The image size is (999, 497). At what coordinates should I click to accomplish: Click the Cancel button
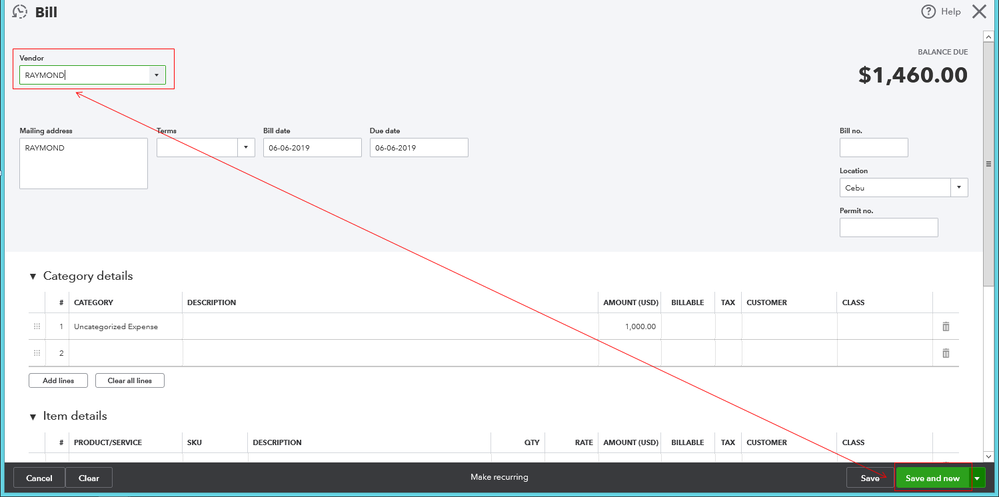39,478
